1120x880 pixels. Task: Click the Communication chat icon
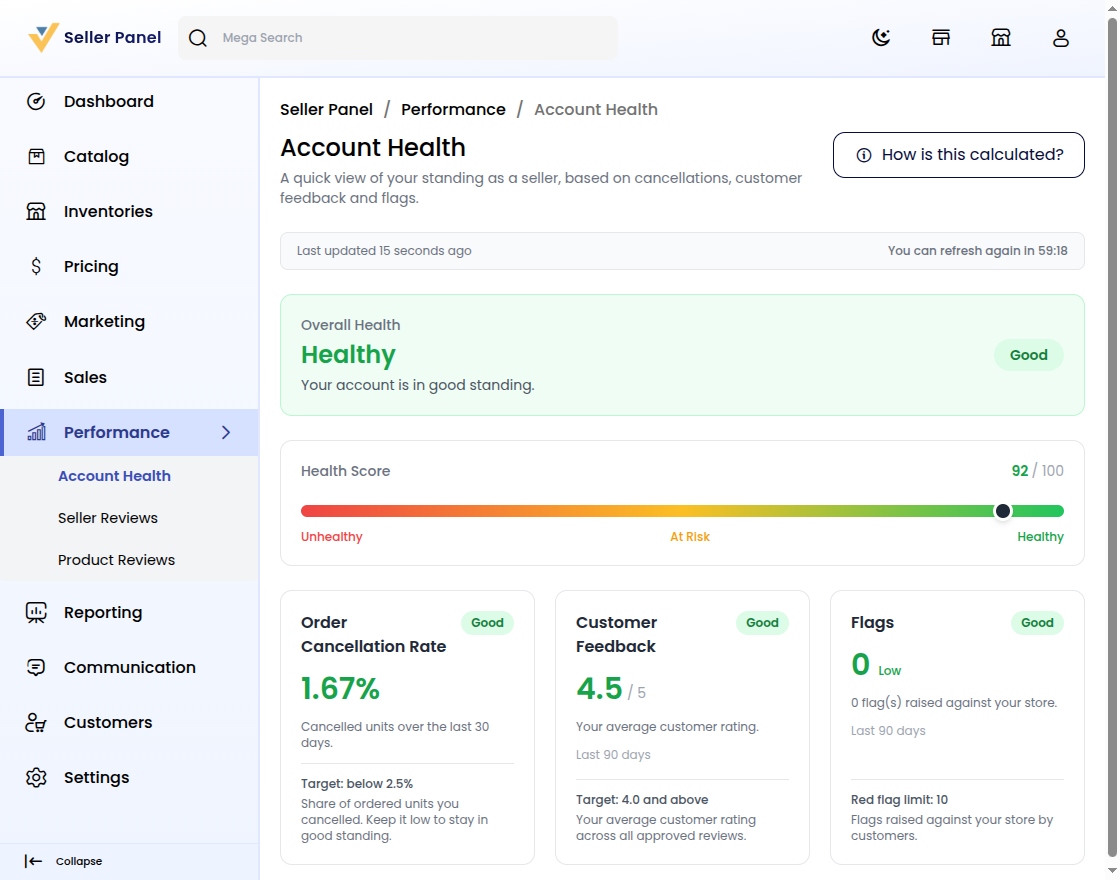coord(36,667)
